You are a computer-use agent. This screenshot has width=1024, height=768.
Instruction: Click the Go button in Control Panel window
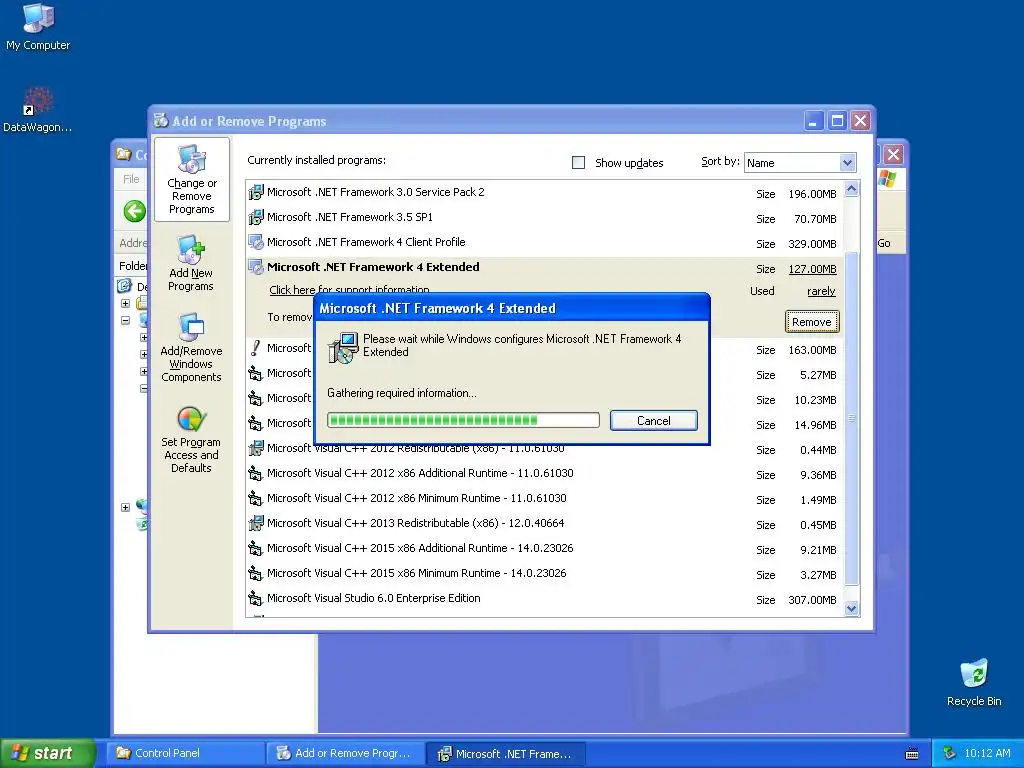pos(884,243)
